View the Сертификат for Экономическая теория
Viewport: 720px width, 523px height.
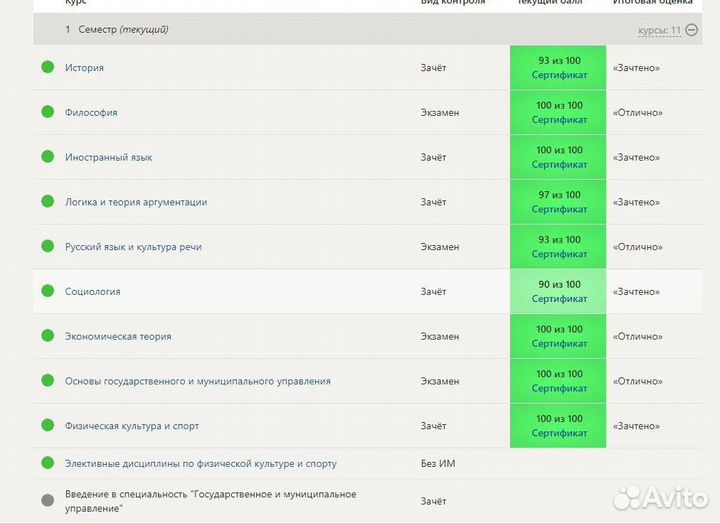(x=559, y=344)
